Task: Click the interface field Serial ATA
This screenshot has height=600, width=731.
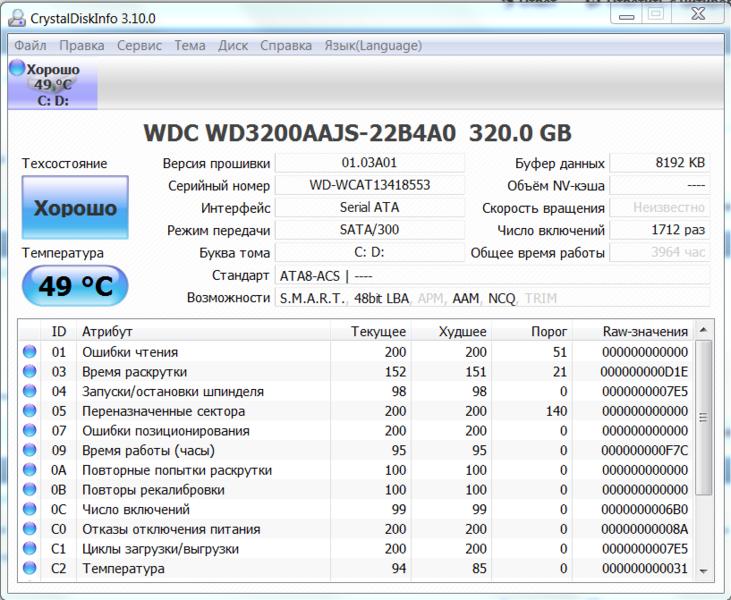Action: point(370,207)
